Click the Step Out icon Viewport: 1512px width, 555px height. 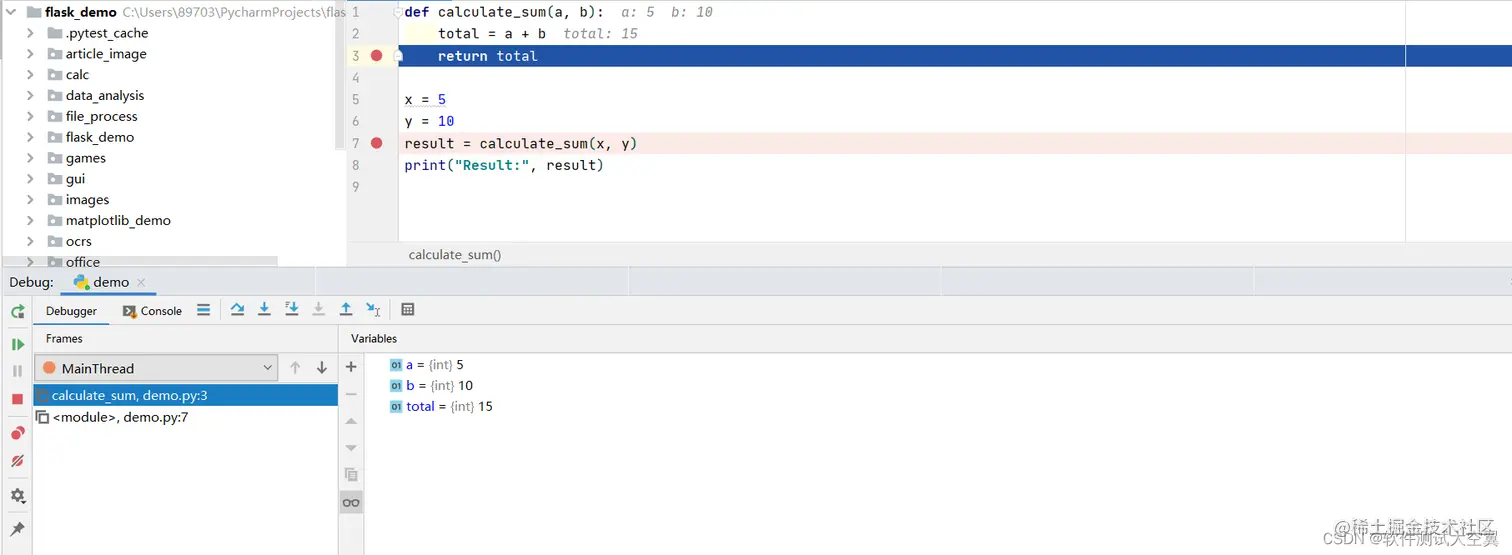click(x=346, y=310)
